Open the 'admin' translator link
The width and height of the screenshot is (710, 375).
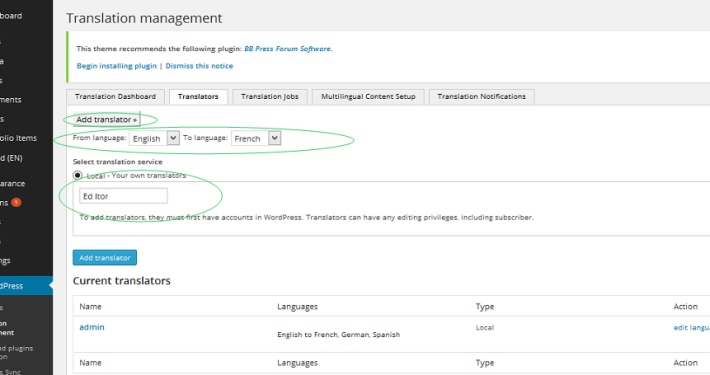pyautogui.click(x=92, y=327)
